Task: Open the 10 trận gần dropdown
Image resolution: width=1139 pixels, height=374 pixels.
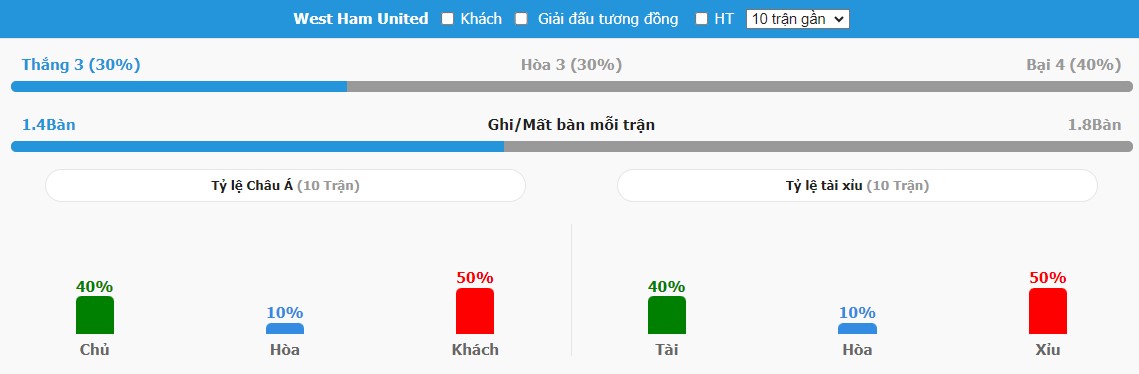Action: [797, 19]
